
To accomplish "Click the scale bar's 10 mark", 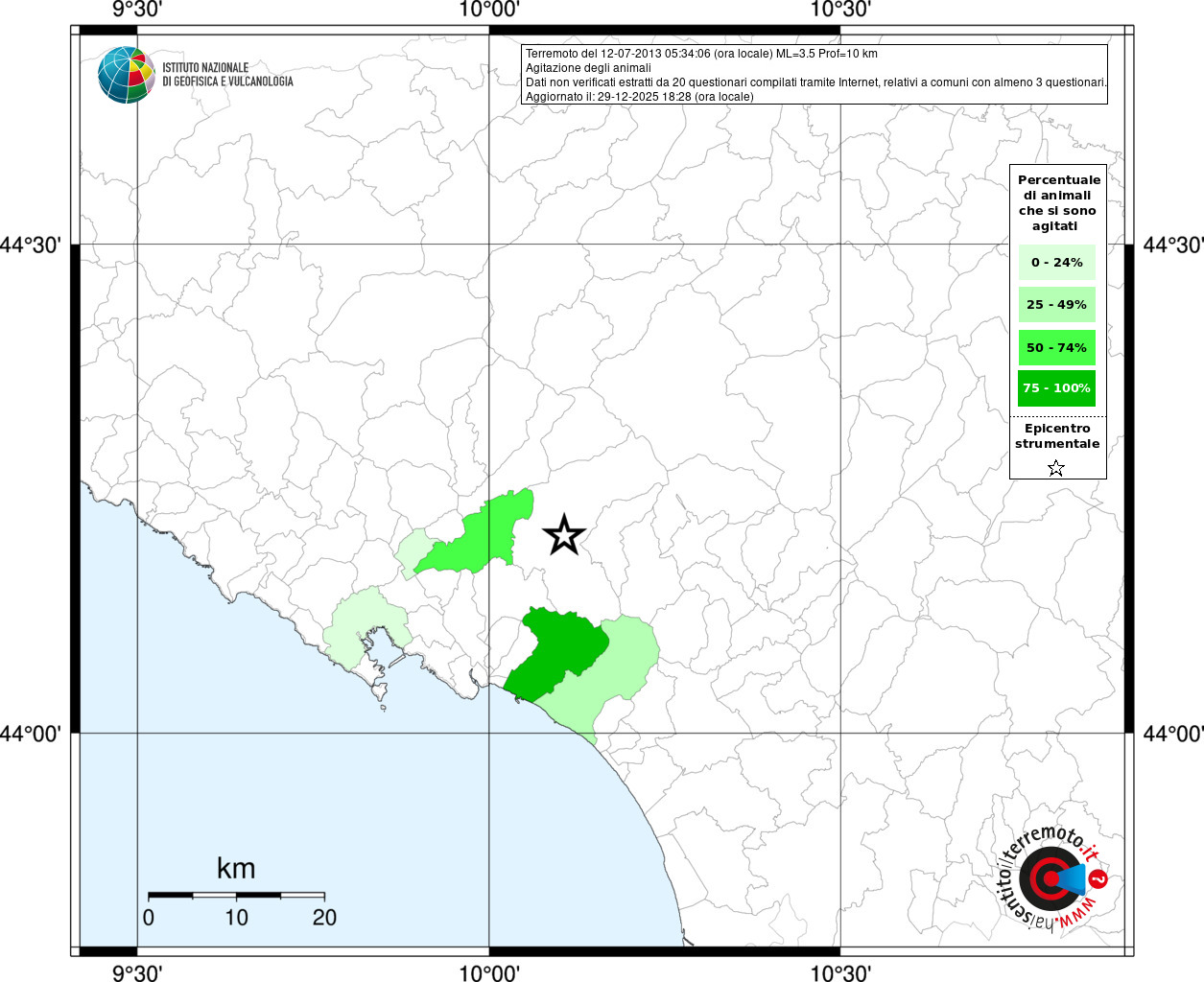I will tap(236, 917).
